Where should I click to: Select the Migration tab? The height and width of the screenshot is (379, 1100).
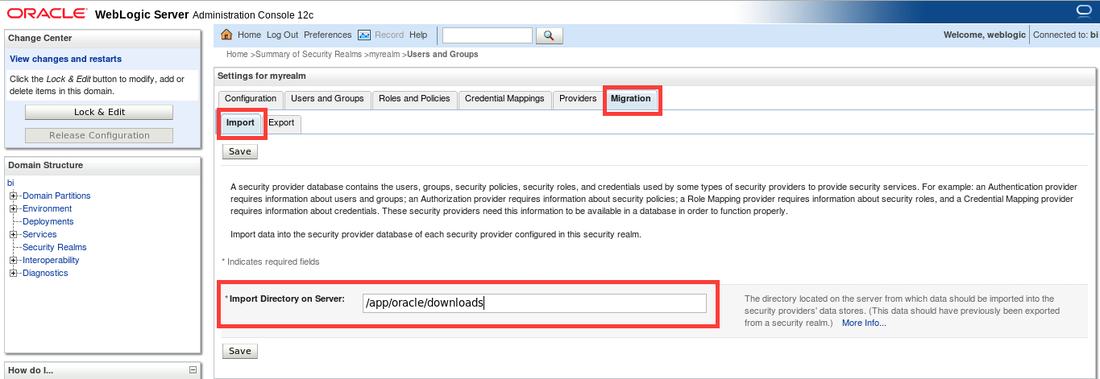(x=631, y=99)
